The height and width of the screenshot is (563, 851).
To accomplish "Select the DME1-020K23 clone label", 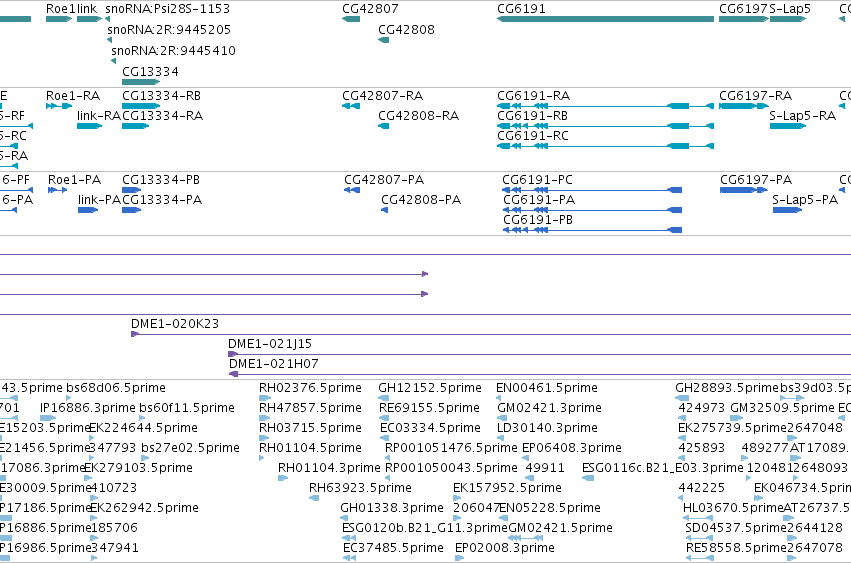I will pos(175,324).
